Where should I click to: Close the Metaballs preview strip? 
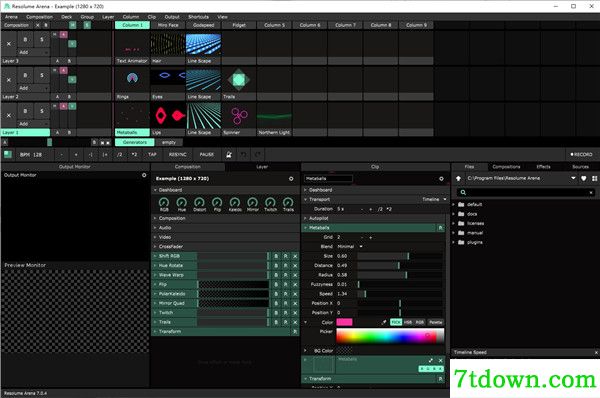tap(440, 360)
